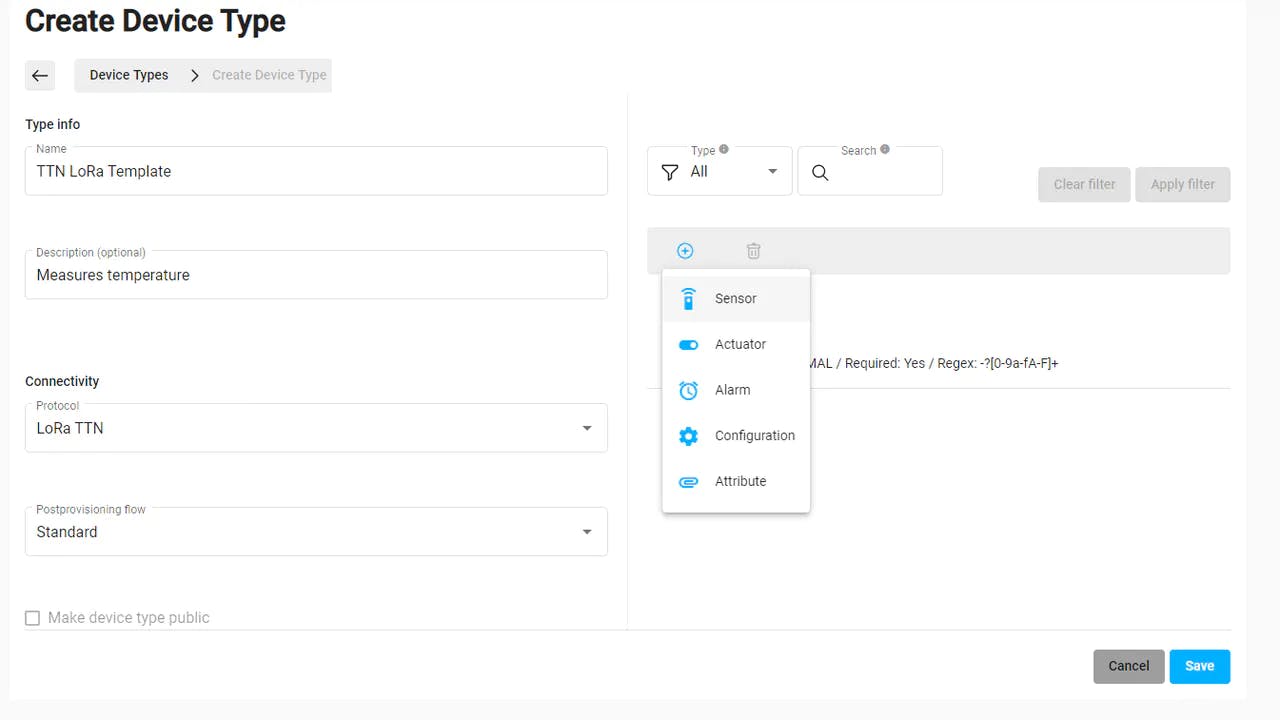Open the Protocol dropdown arrow

tap(587, 428)
